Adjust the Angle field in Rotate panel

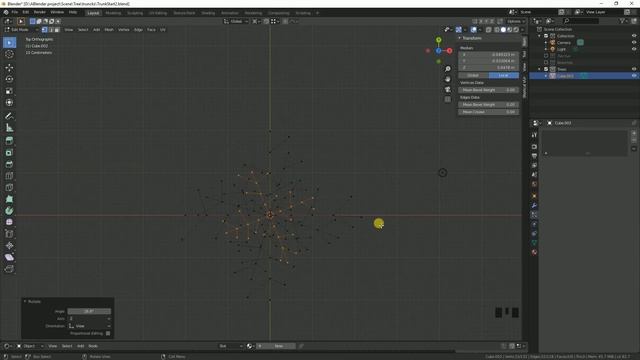click(x=89, y=311)
